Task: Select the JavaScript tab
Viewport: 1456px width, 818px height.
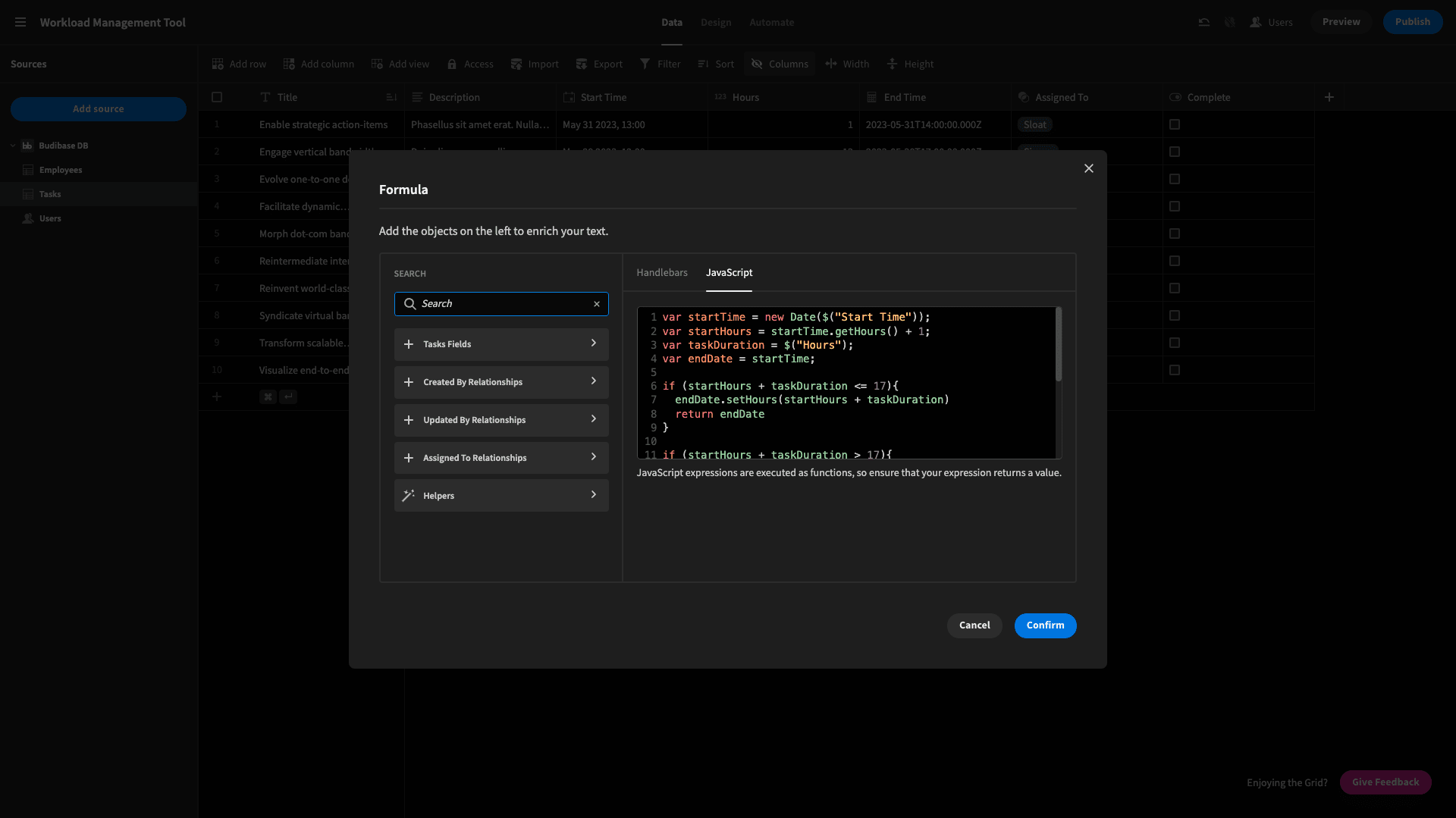Action: coord(729,273)
